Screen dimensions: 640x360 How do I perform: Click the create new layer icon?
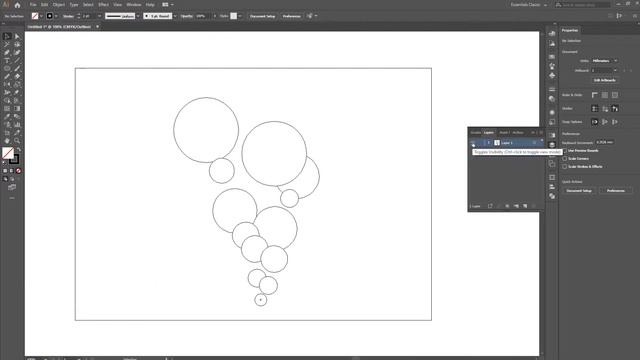click(525, 206)
